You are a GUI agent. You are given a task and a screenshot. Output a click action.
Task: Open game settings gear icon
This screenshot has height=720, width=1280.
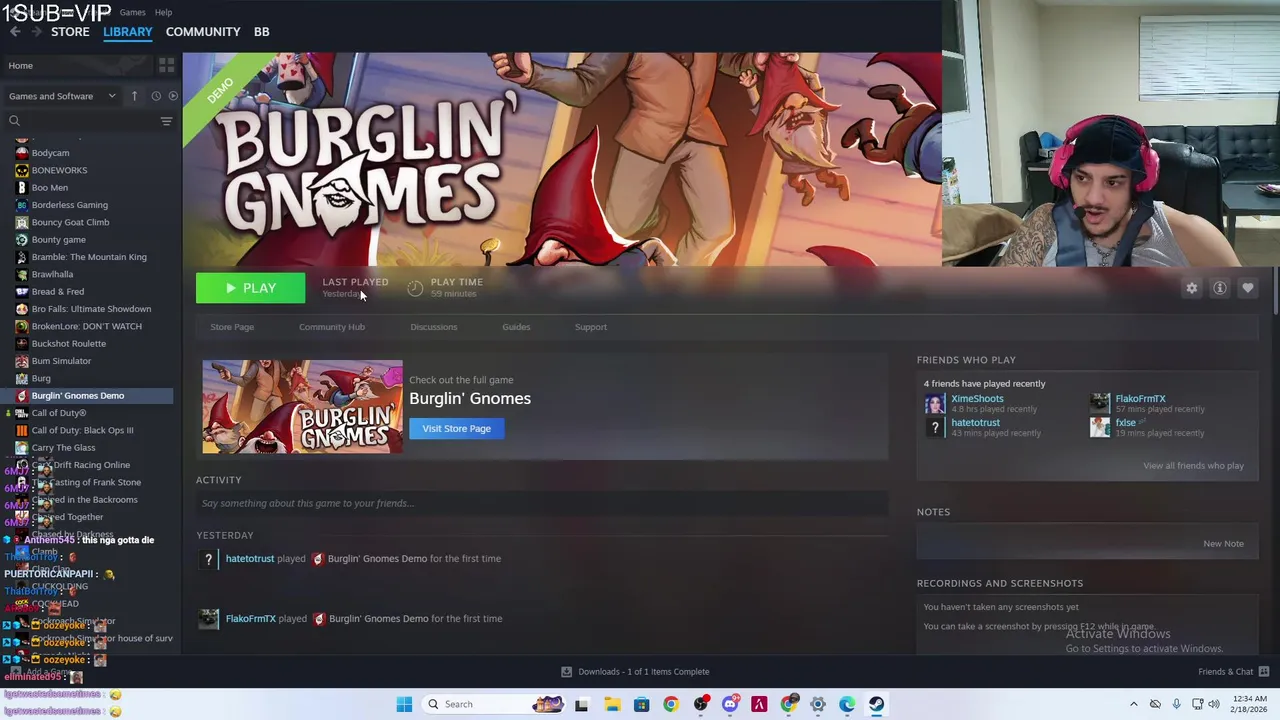[1191, 288]
